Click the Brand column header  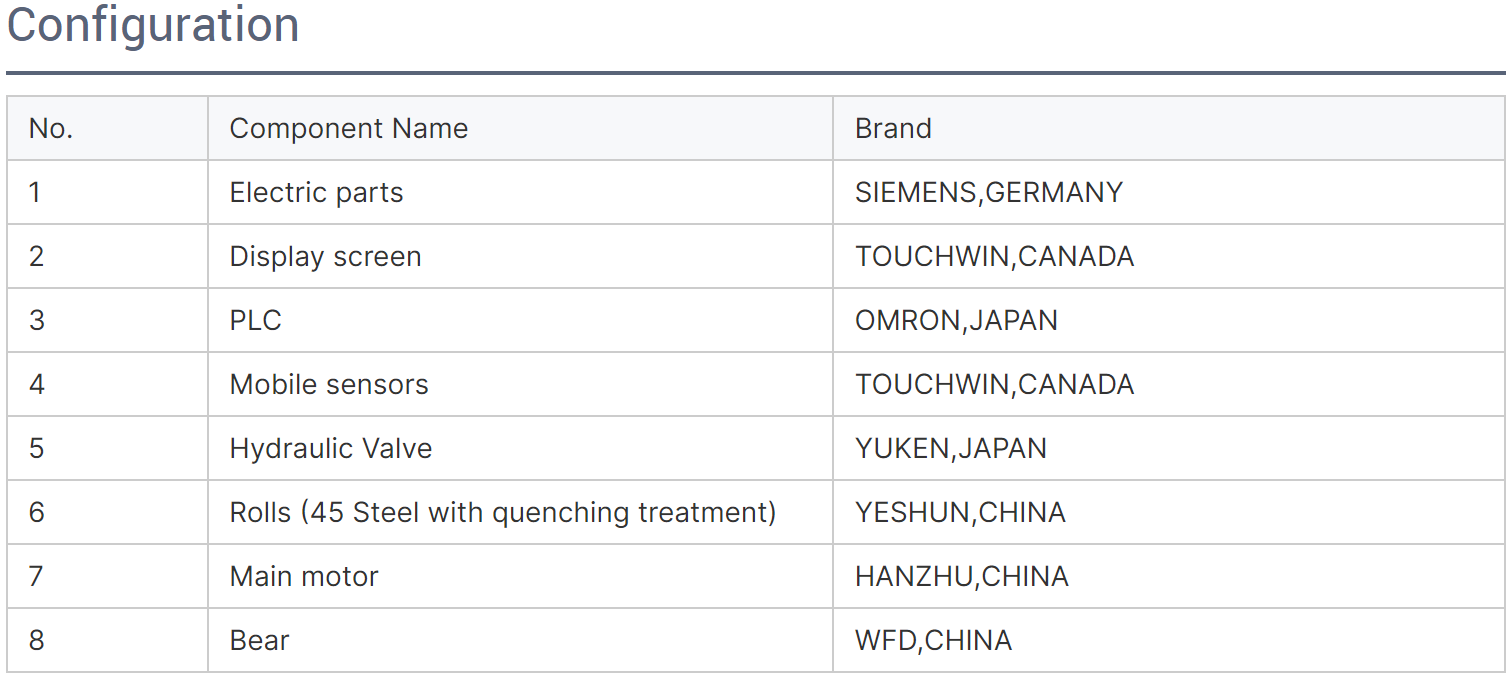click(x=893, y=129)
